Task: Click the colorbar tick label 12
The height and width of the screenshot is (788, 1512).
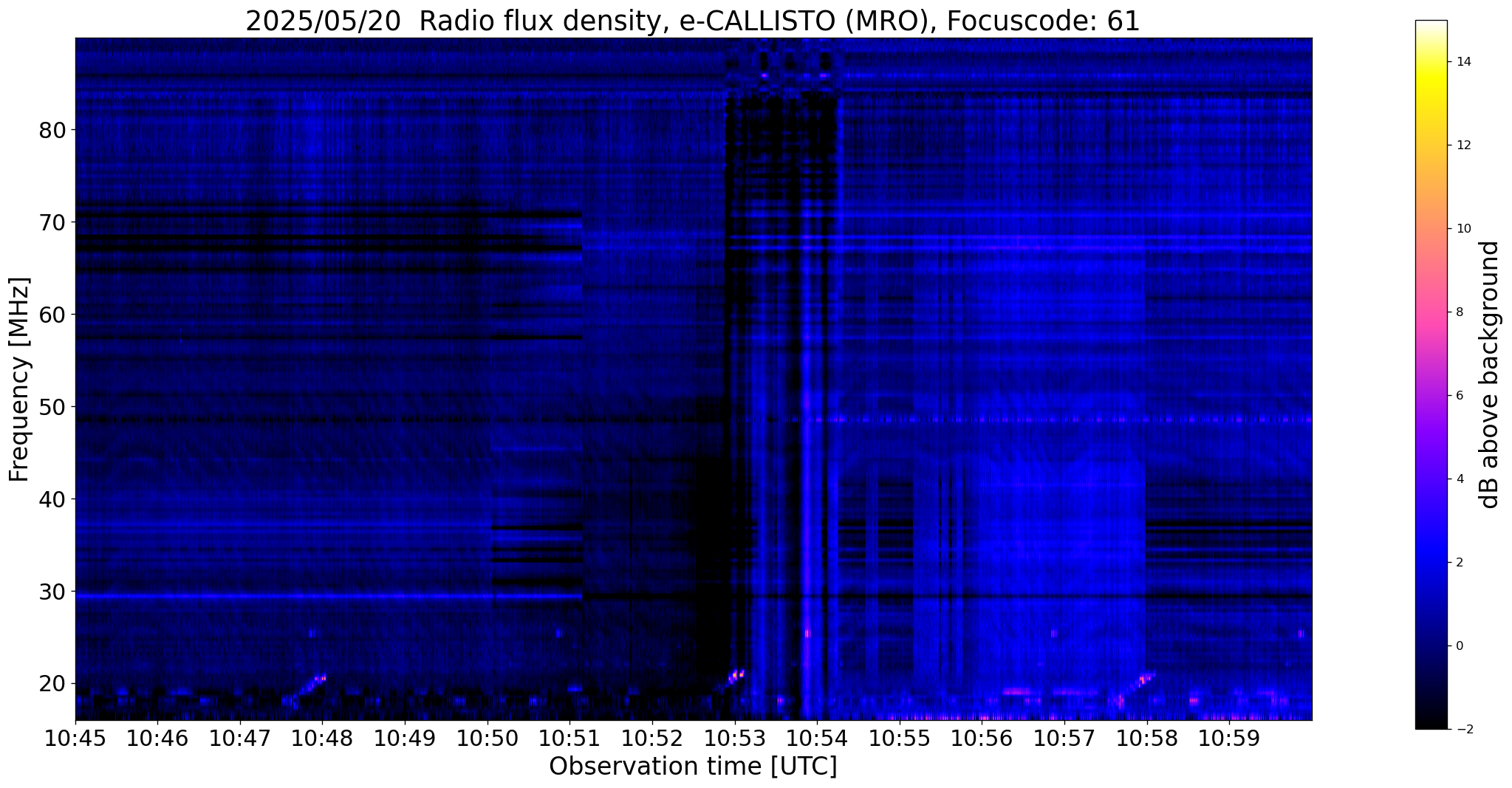Action: pos(1463,145)
